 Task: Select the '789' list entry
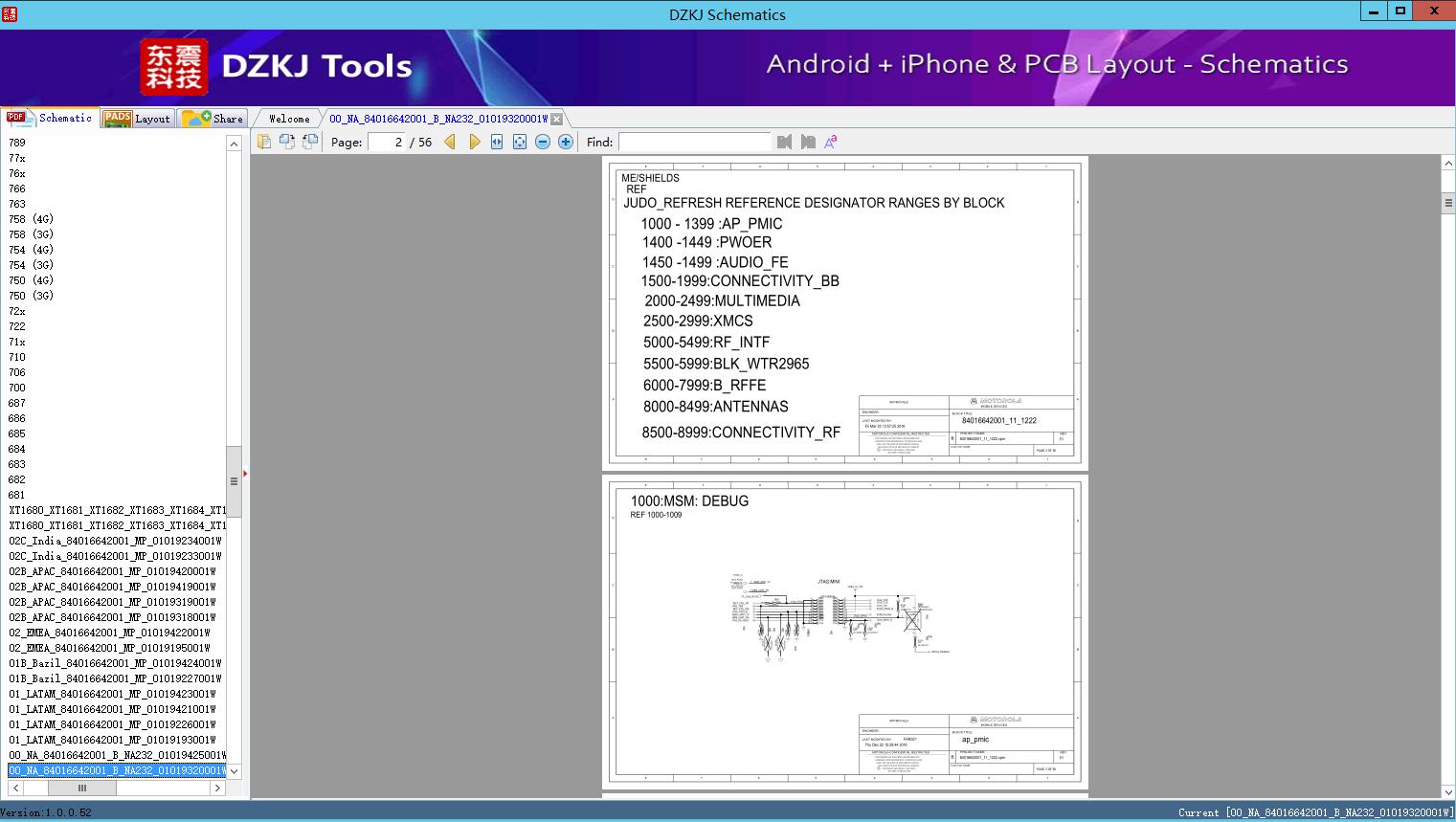pyautogui.click(x=17, y=143)
